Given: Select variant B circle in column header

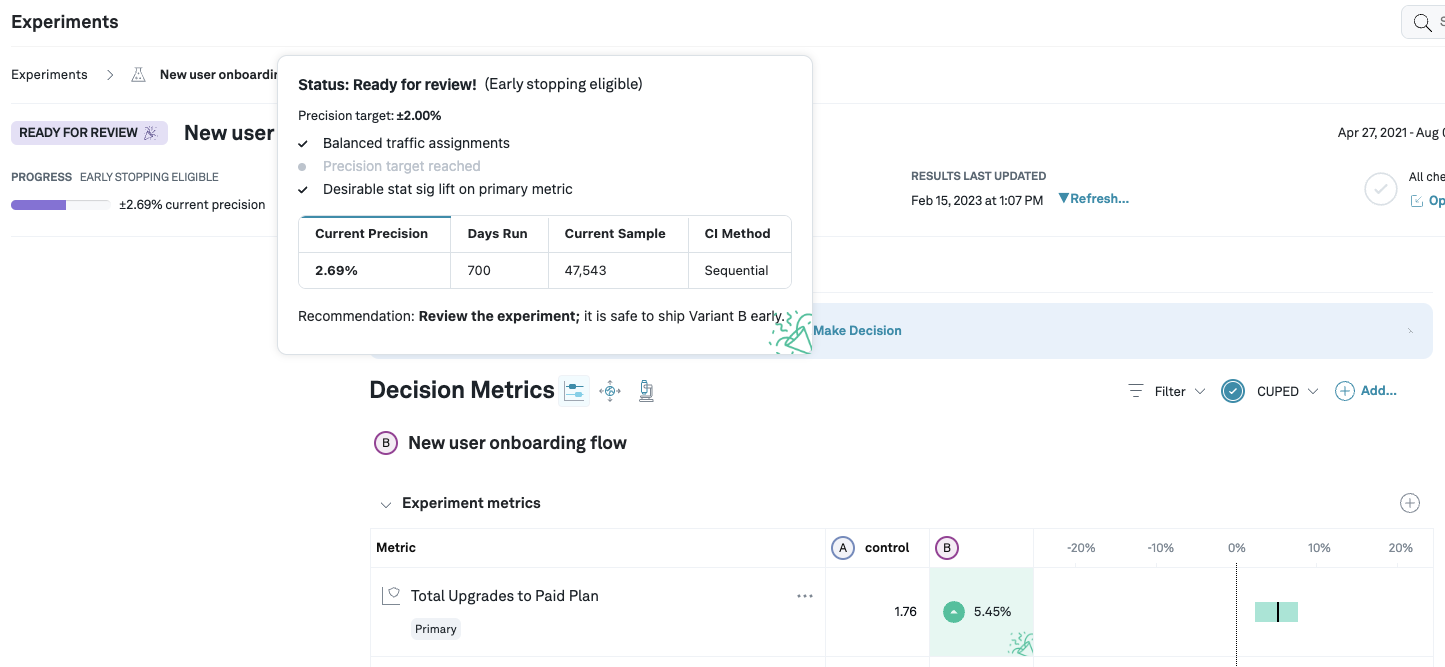Looking at the screenshot, I should pyautogui.click(x=946, y=548).
